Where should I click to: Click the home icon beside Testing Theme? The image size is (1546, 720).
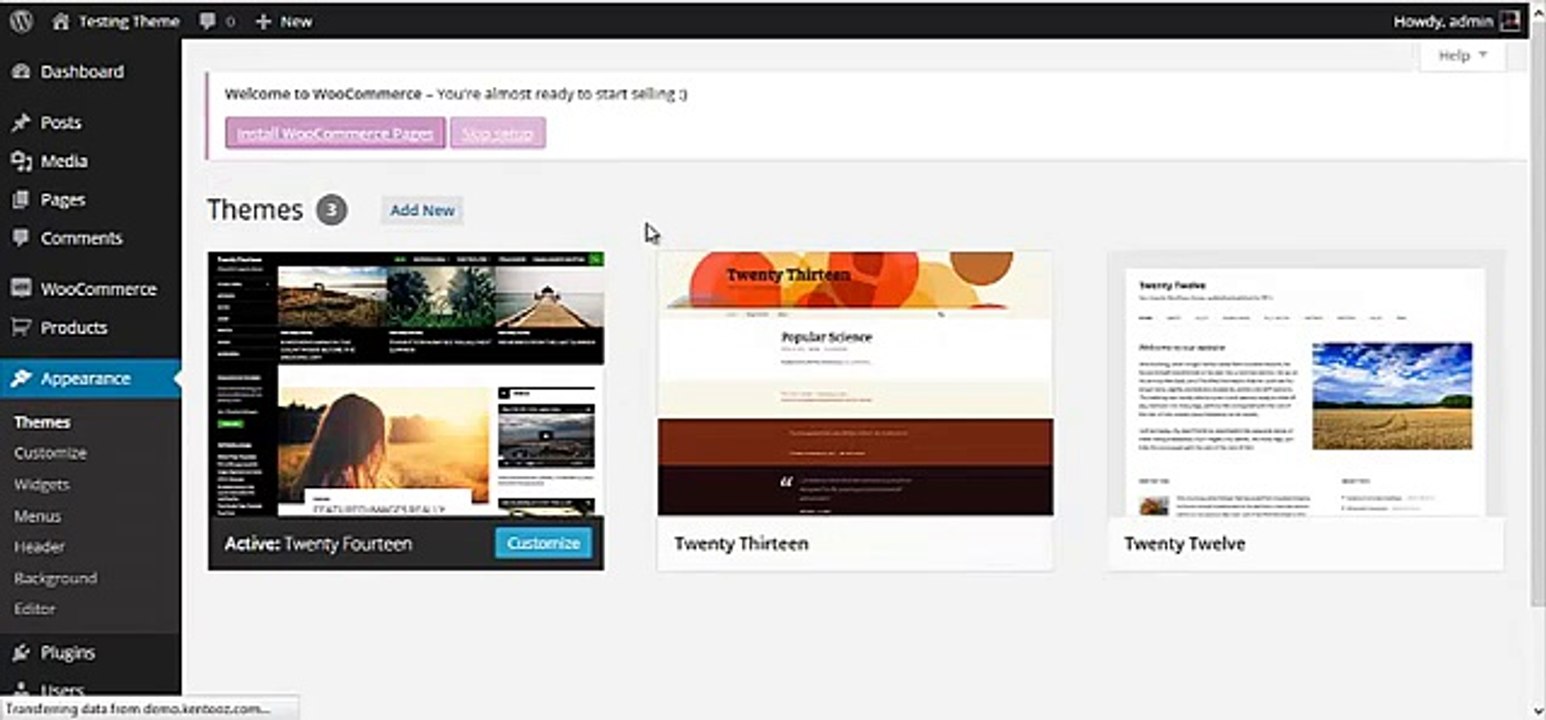(61, 21)
